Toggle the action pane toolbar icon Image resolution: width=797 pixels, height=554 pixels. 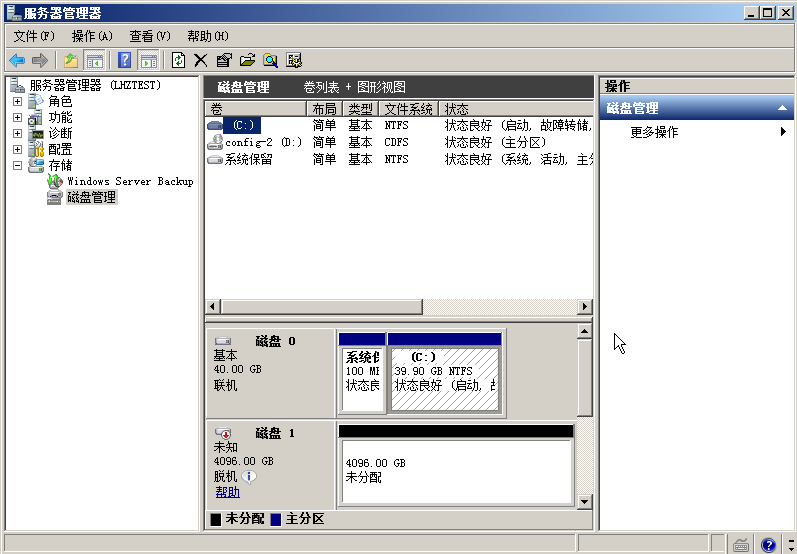point(148,60)
